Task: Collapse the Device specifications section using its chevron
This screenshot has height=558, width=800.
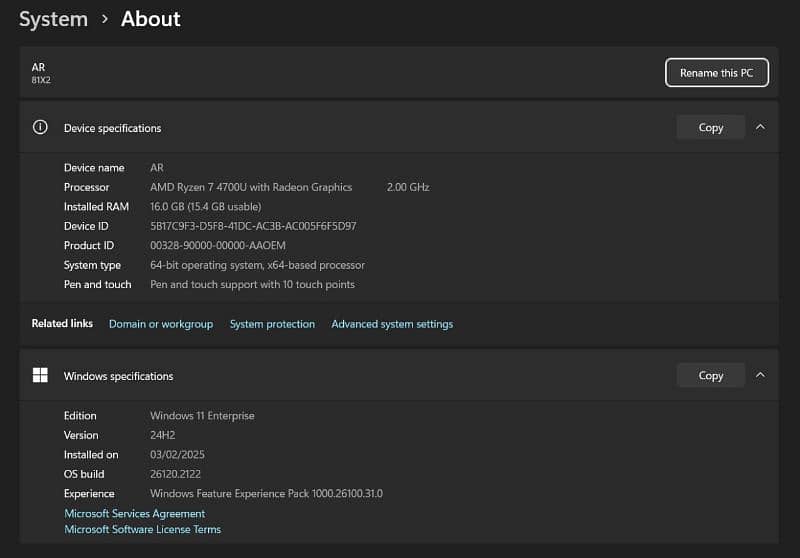Action: click(x=760, y=127)
